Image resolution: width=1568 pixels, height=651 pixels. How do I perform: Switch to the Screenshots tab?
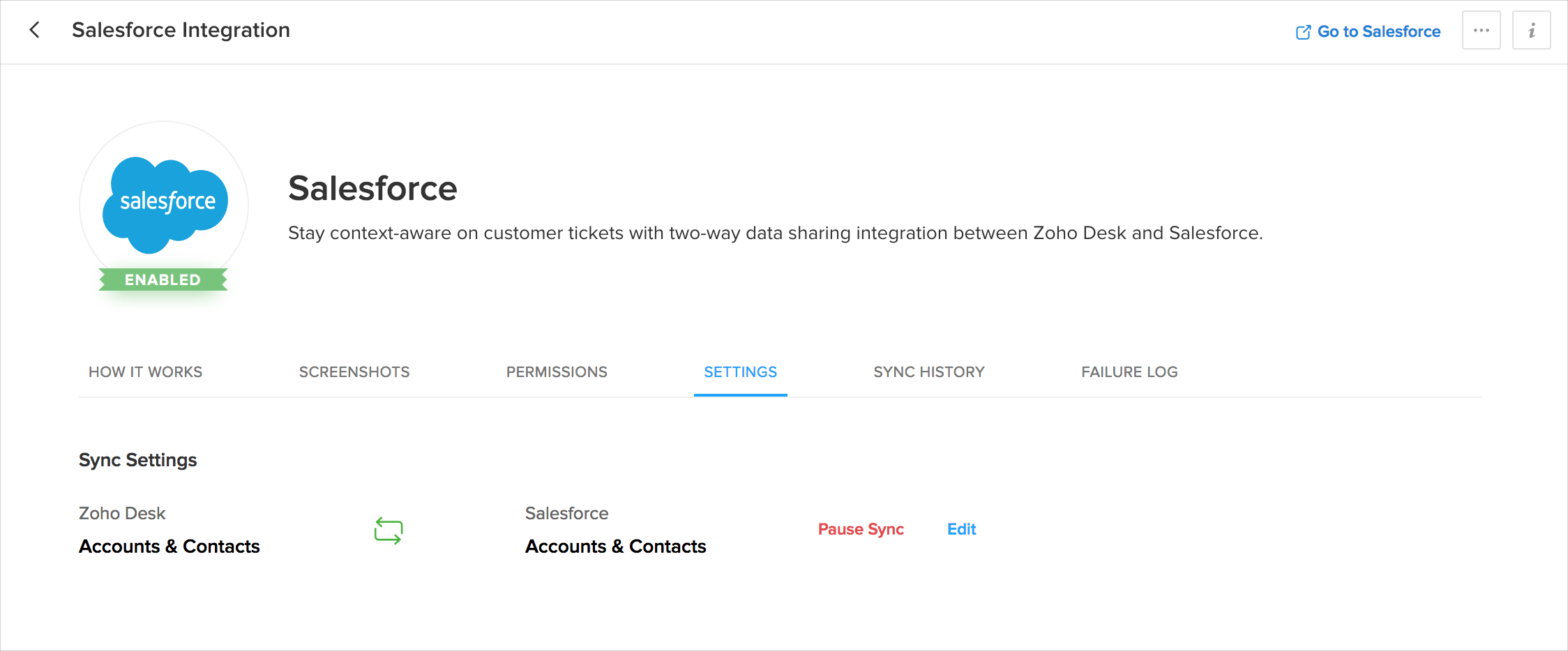354,372
